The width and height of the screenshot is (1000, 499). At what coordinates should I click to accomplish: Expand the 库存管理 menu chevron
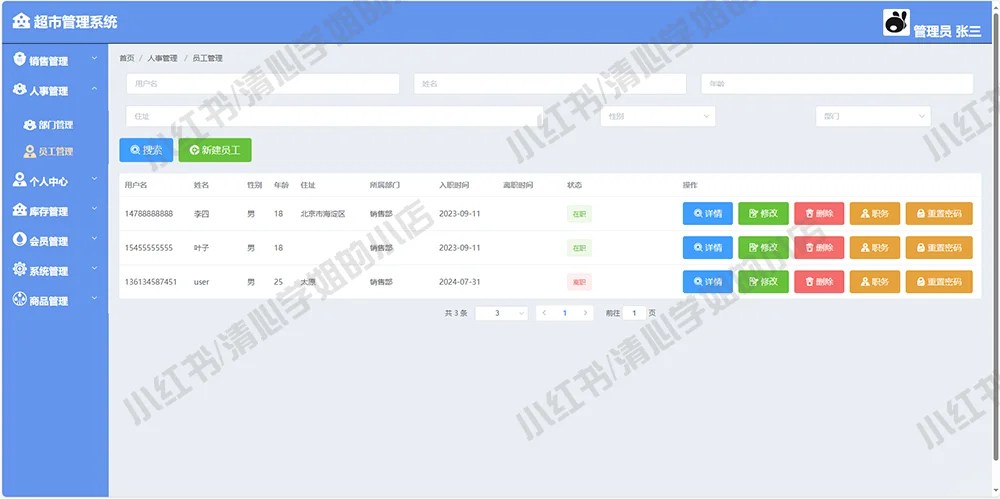coord(94,209)
